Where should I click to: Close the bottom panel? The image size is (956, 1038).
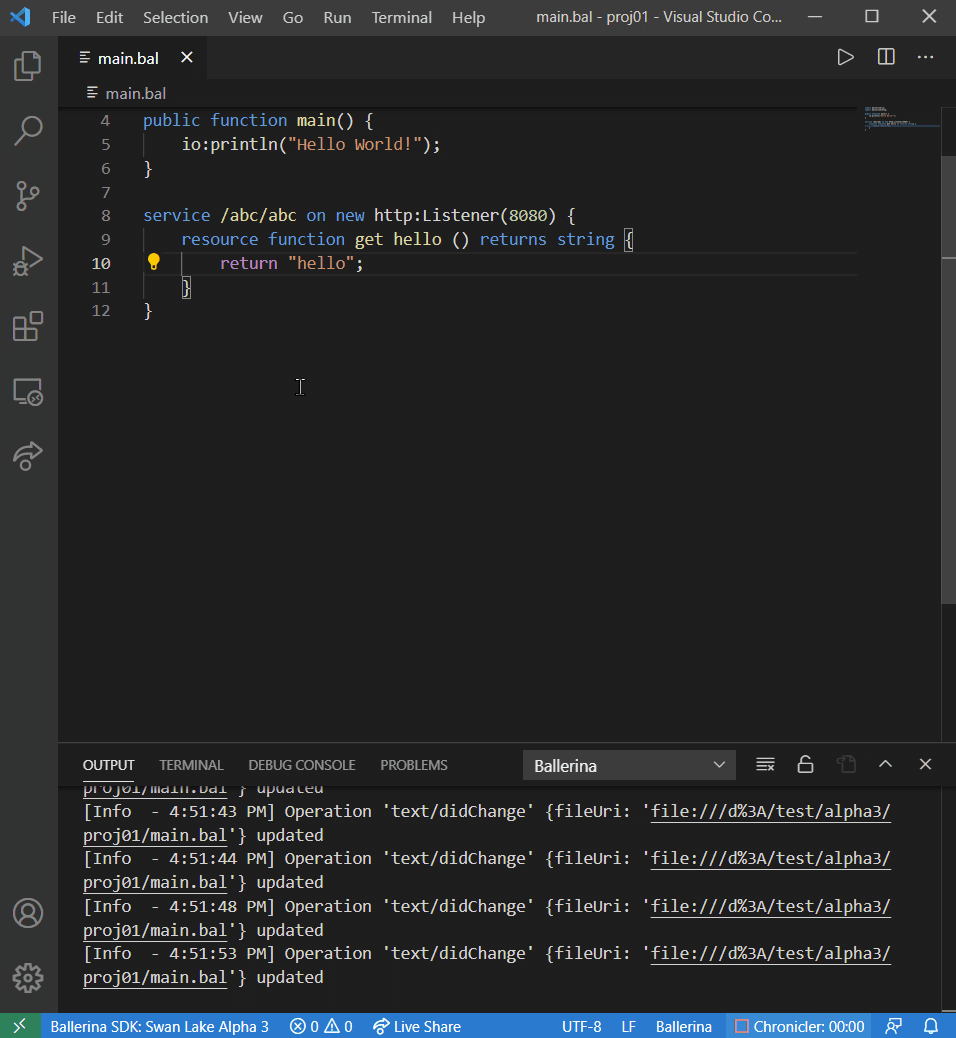[x=926, y=765]
